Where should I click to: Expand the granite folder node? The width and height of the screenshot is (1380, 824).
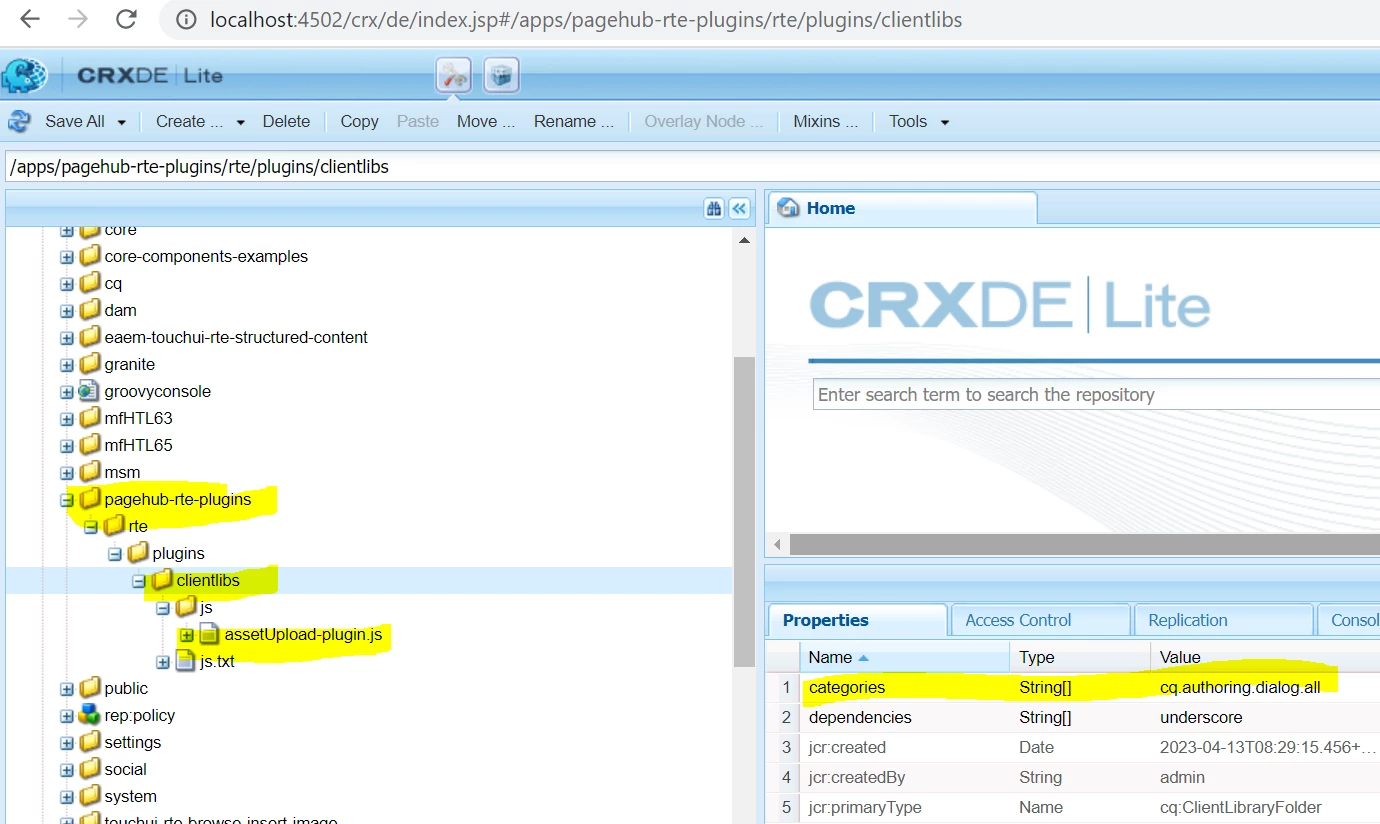(x=67, y=364)
